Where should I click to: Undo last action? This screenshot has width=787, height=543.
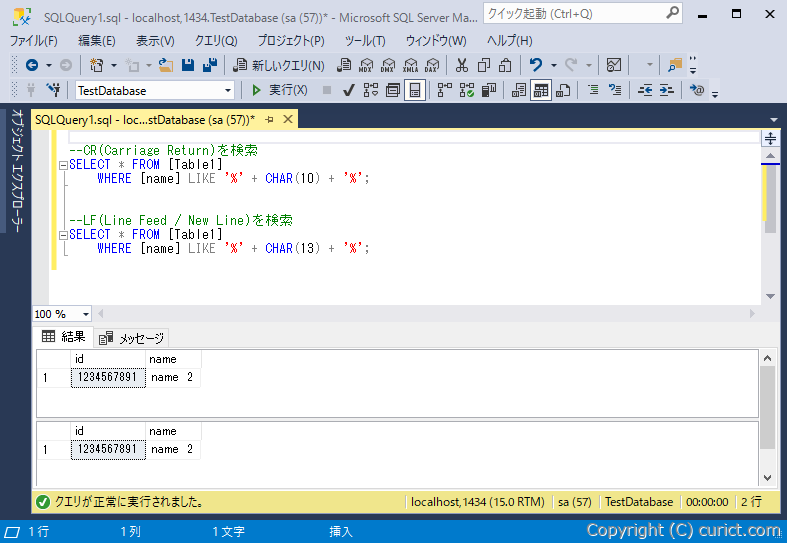pyautogui.click(x=536, y=65)
